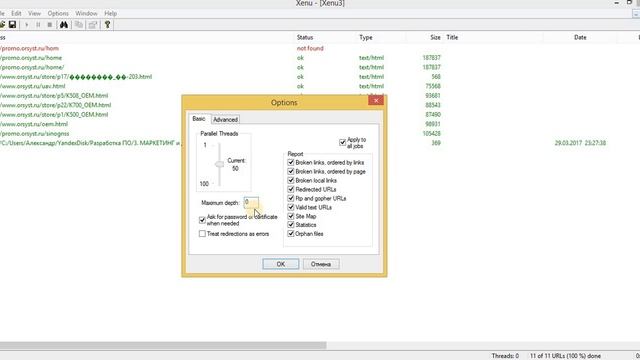Image resolution: width=640 pixels, height=360 pixels.
Task: Select the C:/Users YandexDisk file row
Action: click(90, 143)
